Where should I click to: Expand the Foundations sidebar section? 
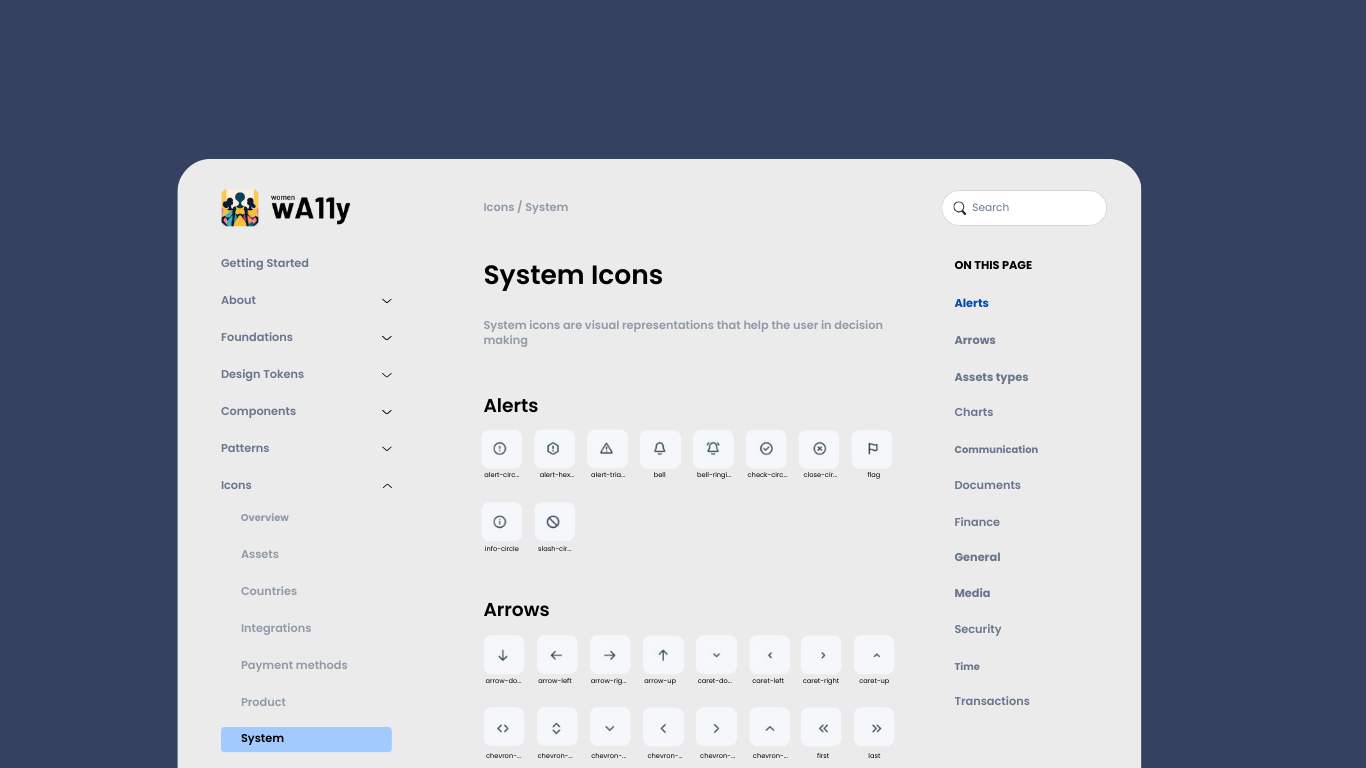pyautogui.click(x=387, y=338)
